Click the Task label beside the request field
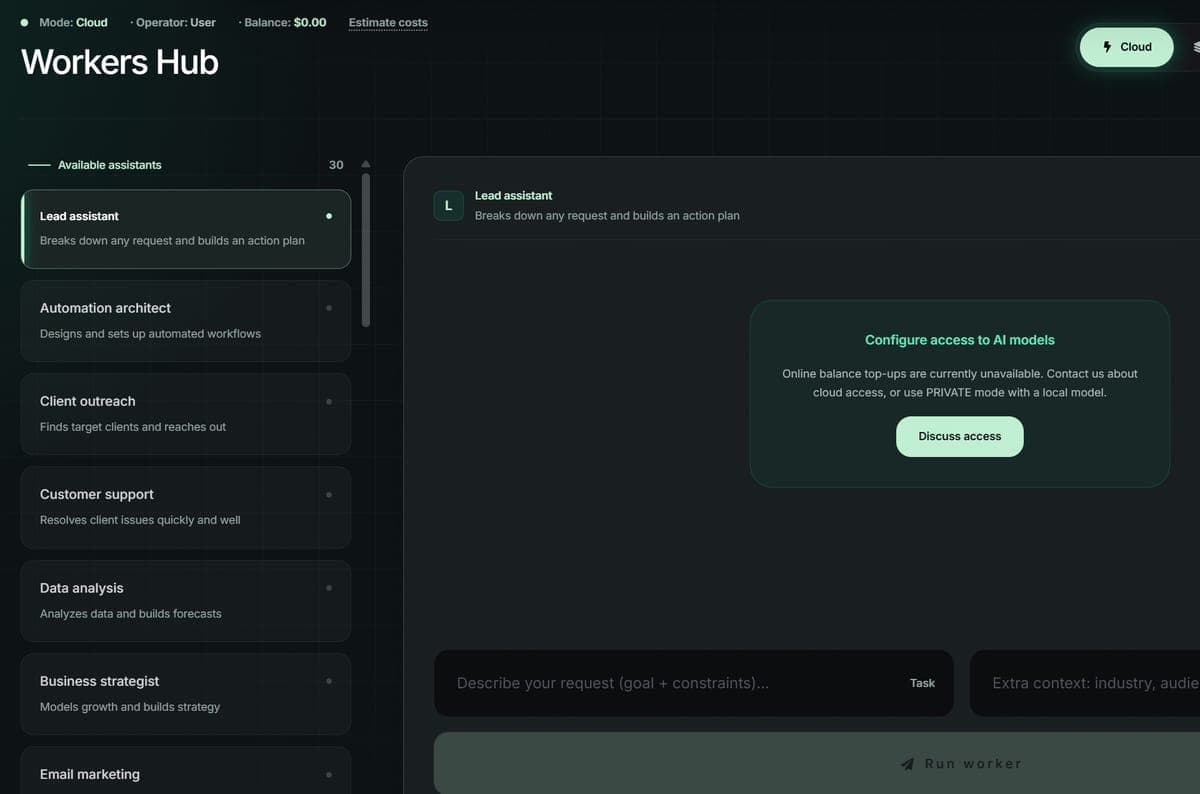Screen dimensions: 1200x794 pyautogui.click(x=923, y=683)
